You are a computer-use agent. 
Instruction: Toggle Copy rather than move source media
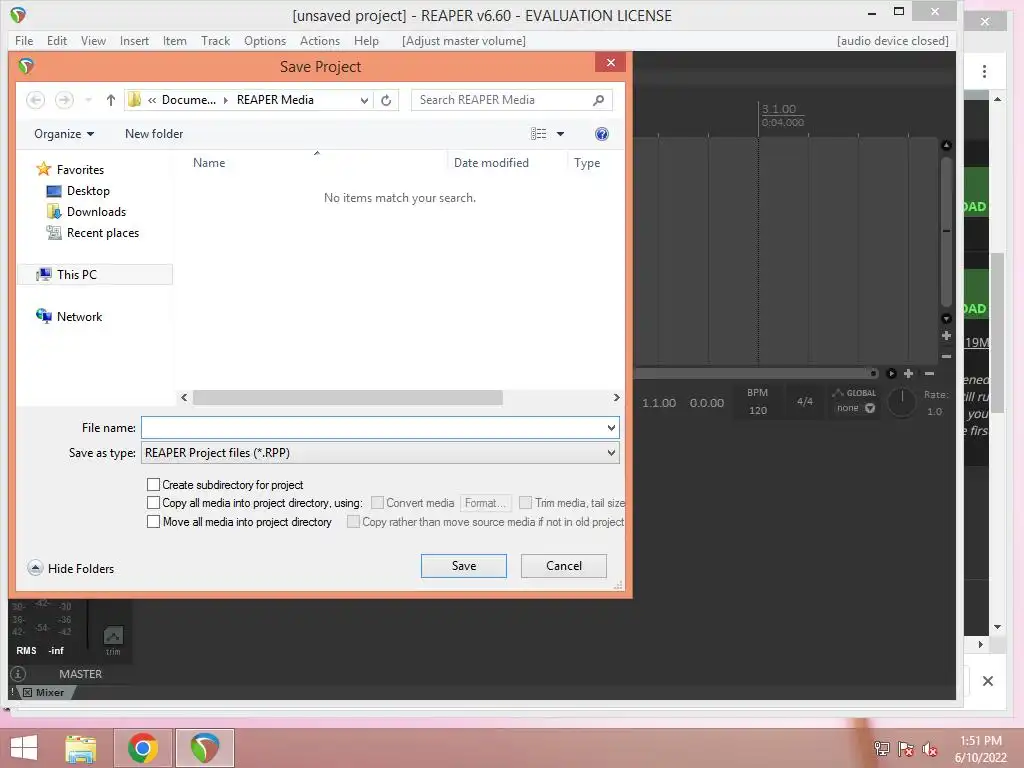353,522
